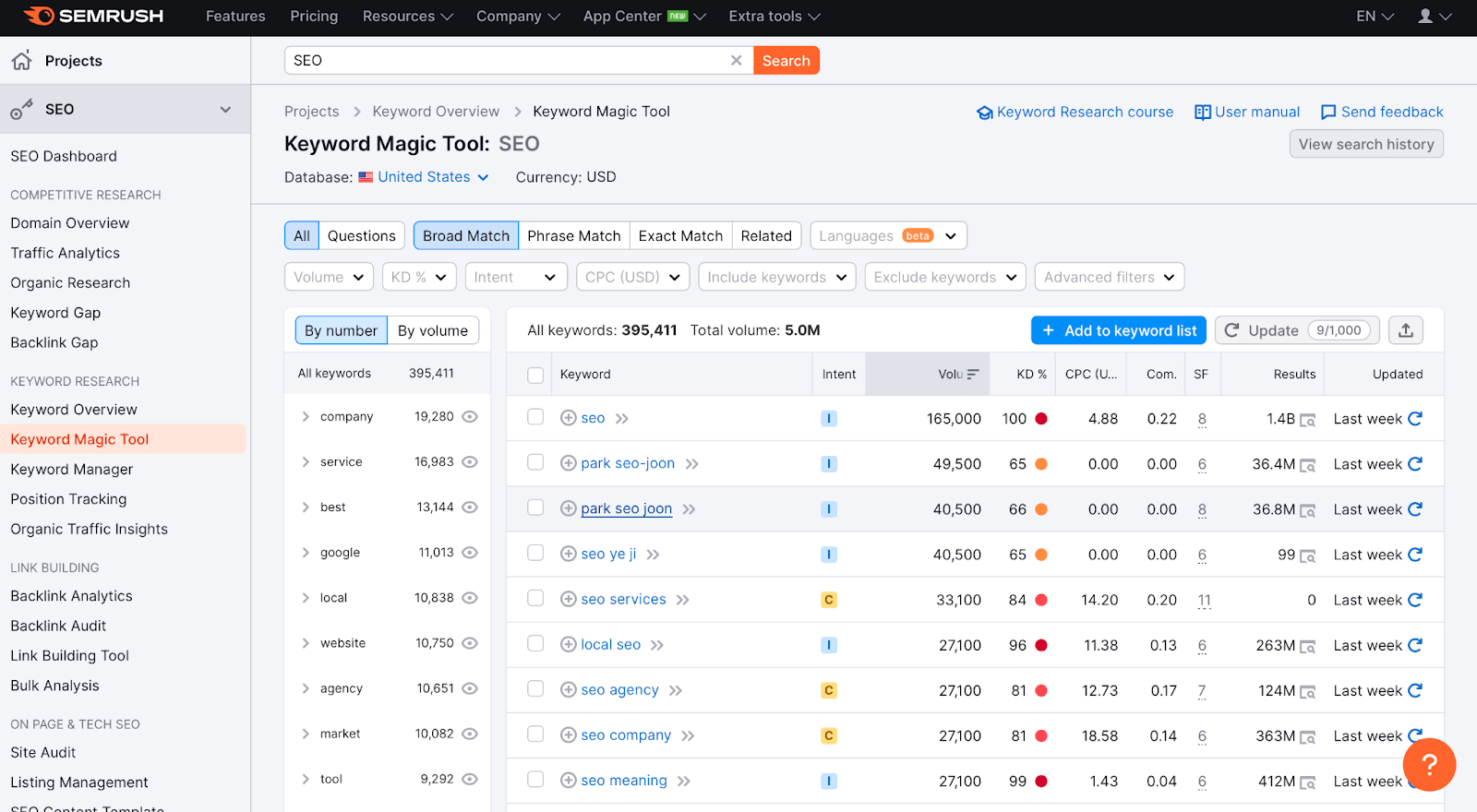Click red KD indicator dot for seo

click(x=1041, y=418)
